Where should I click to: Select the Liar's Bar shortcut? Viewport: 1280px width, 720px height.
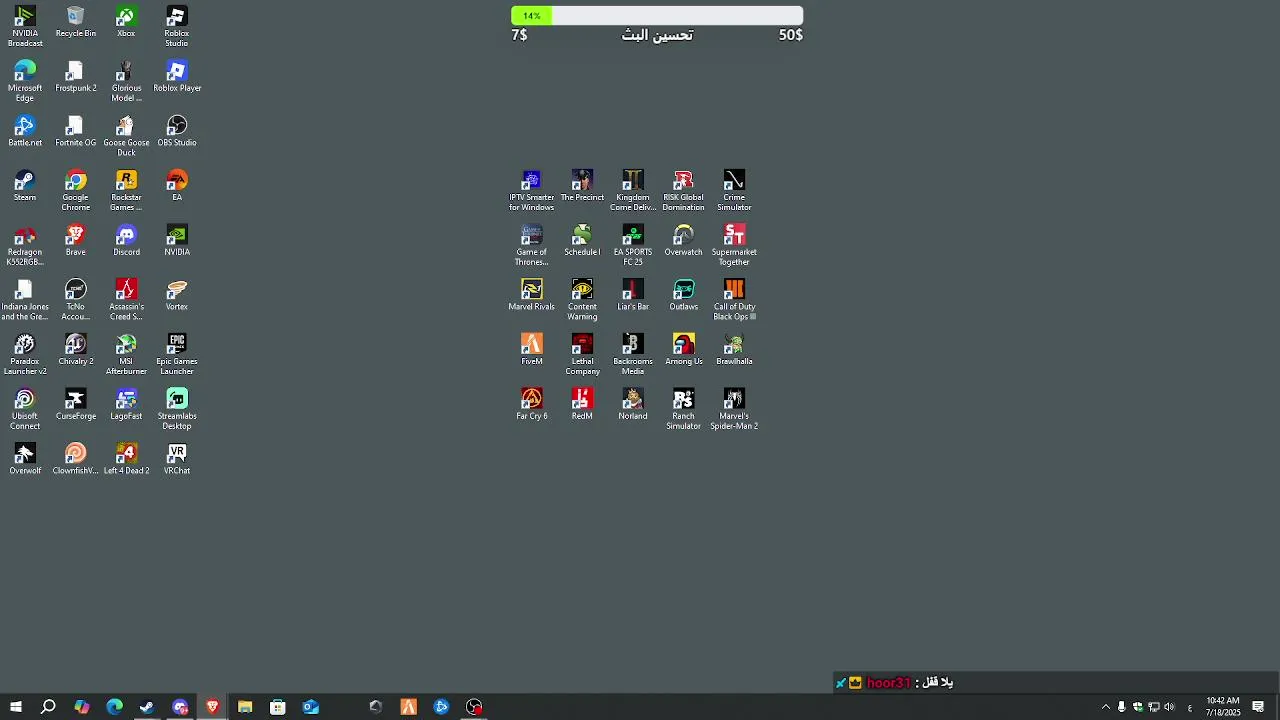633,295
